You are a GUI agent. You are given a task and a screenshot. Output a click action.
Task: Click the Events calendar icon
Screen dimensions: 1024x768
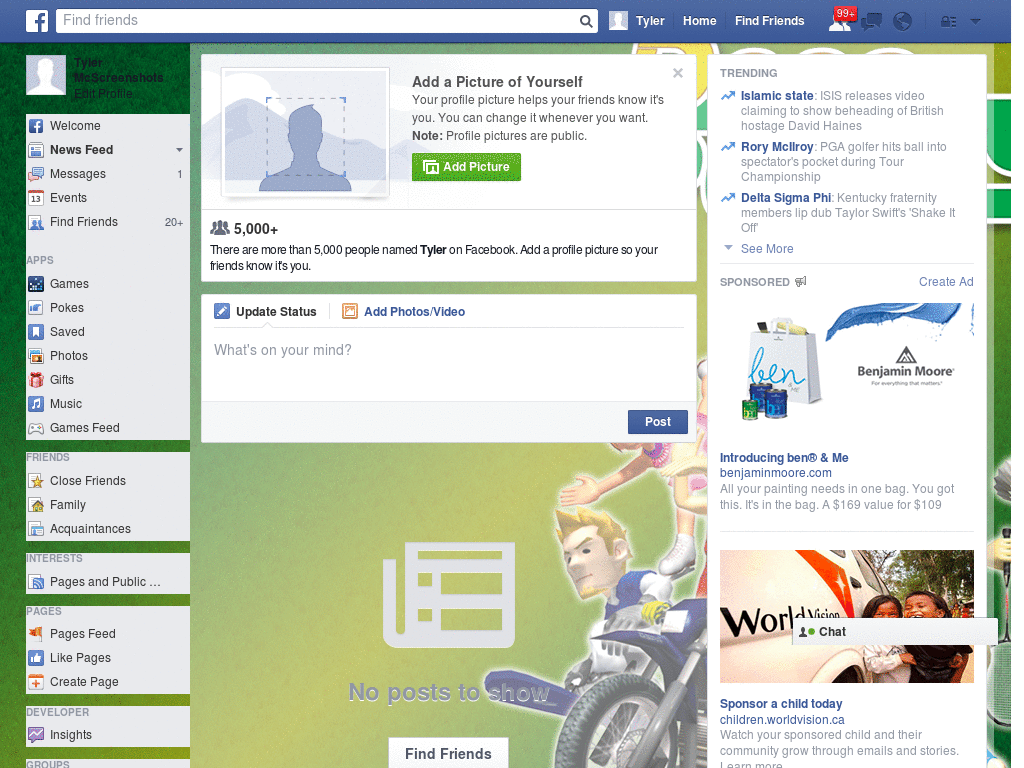pos(36,199)
